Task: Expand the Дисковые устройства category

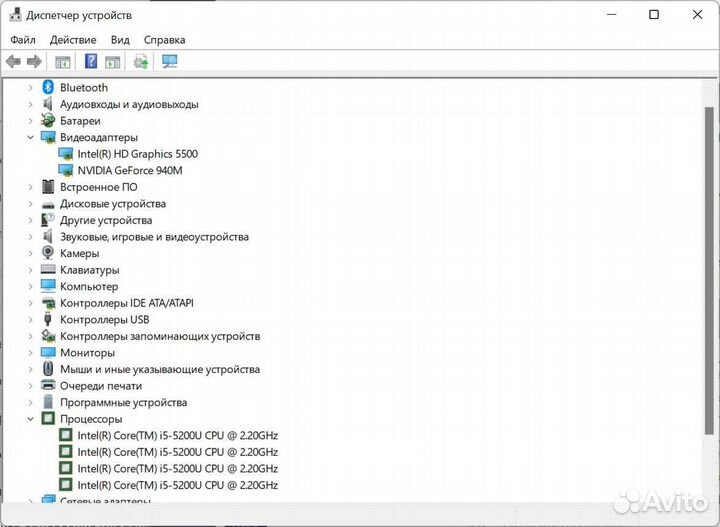Action: pyautogui.click(x=31, y=204)
